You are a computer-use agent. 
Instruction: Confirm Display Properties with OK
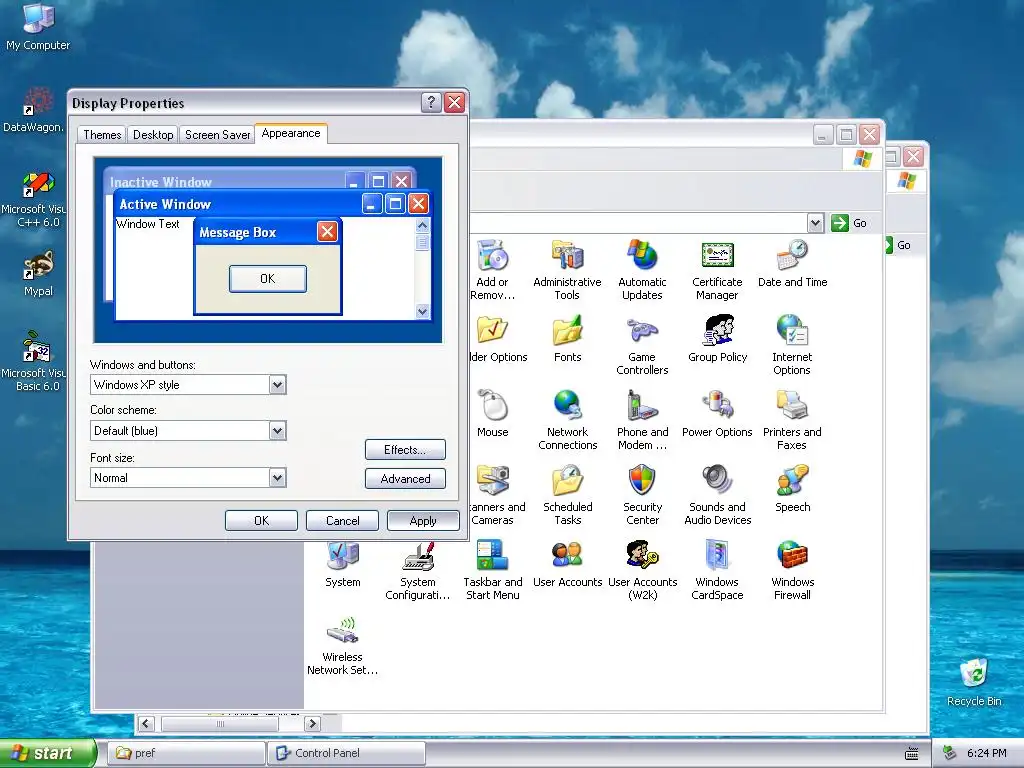coord(261,520)
